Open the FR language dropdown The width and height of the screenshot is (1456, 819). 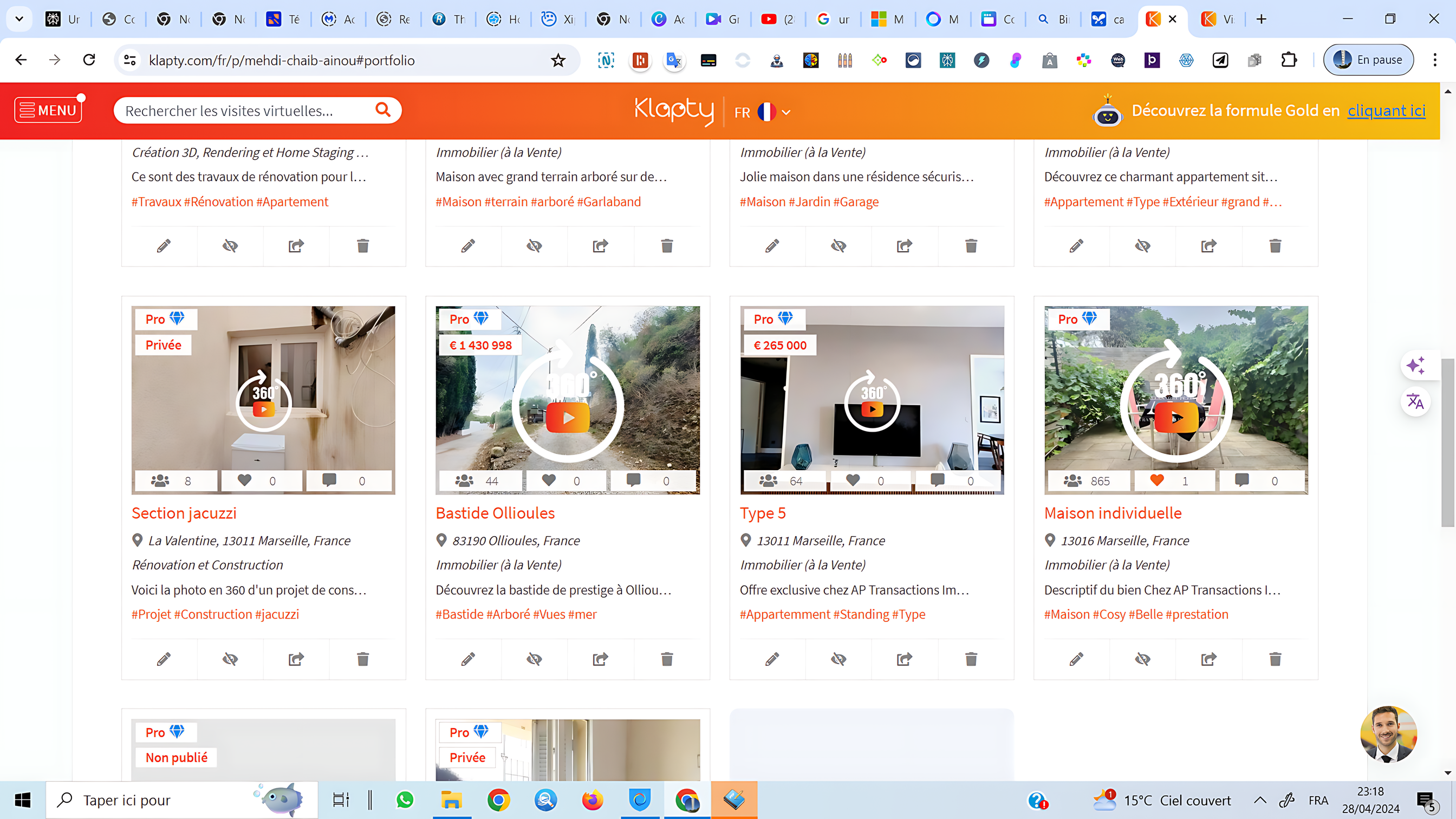pos(762,112)
